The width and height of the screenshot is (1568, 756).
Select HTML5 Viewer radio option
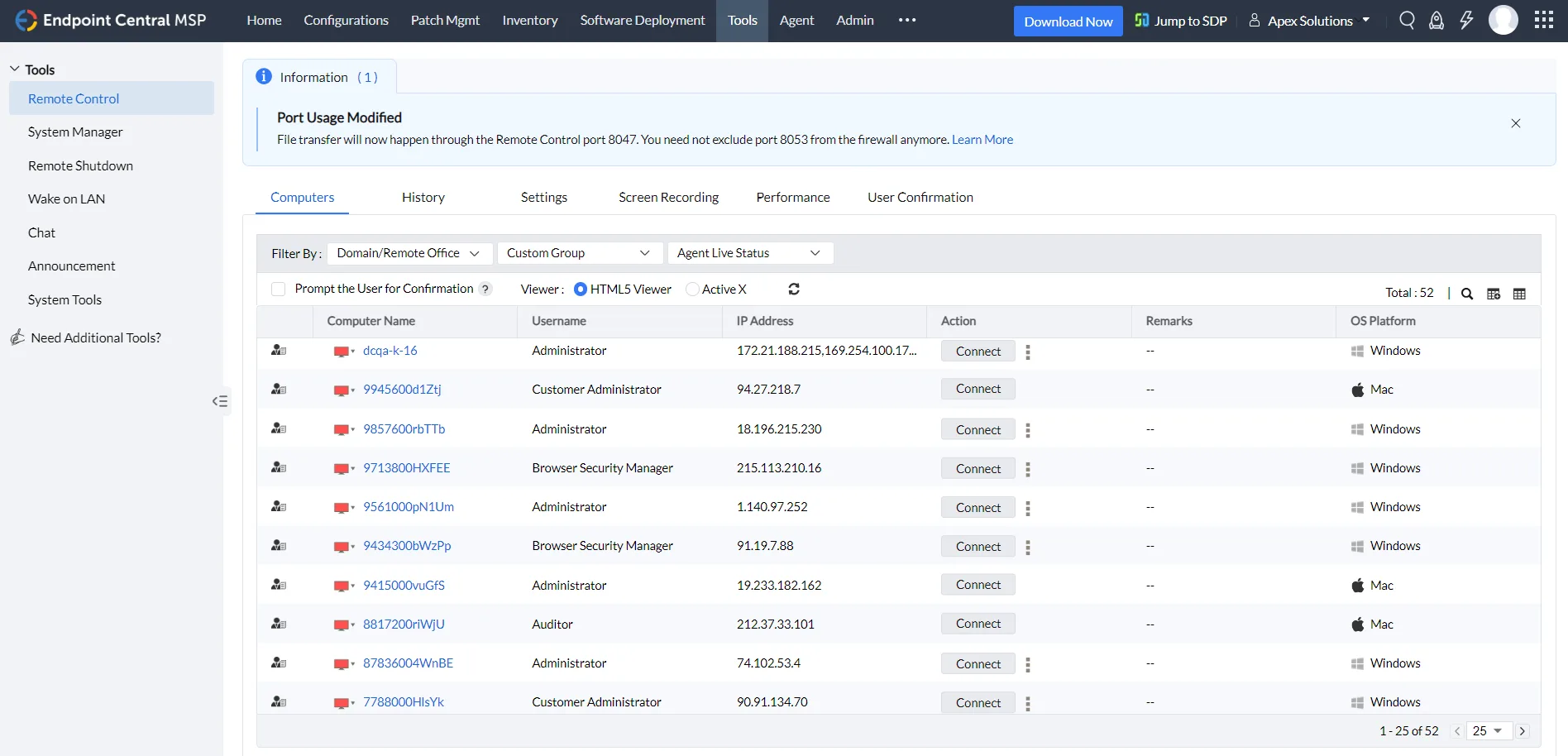(581, 289)
